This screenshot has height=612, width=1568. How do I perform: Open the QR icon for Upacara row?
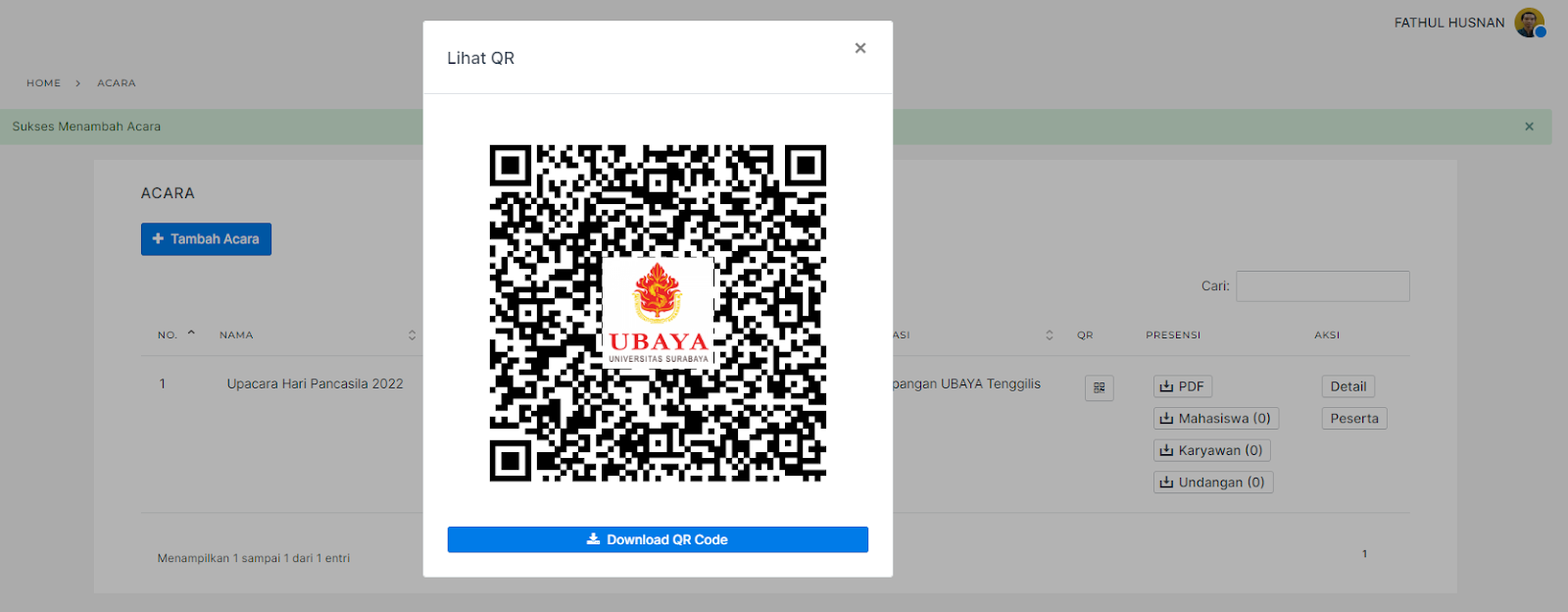1099,387
